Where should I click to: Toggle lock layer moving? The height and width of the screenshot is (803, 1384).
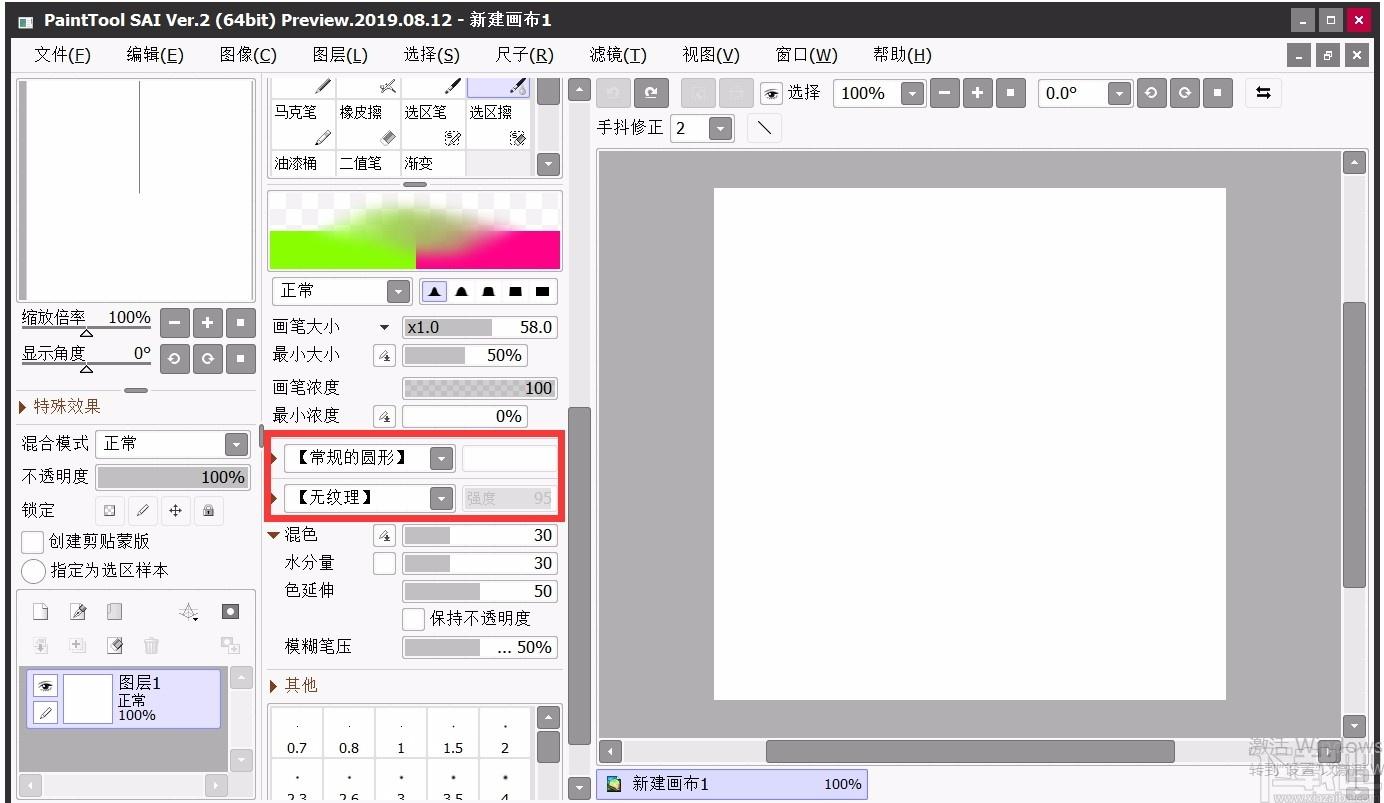click(175, 511)
